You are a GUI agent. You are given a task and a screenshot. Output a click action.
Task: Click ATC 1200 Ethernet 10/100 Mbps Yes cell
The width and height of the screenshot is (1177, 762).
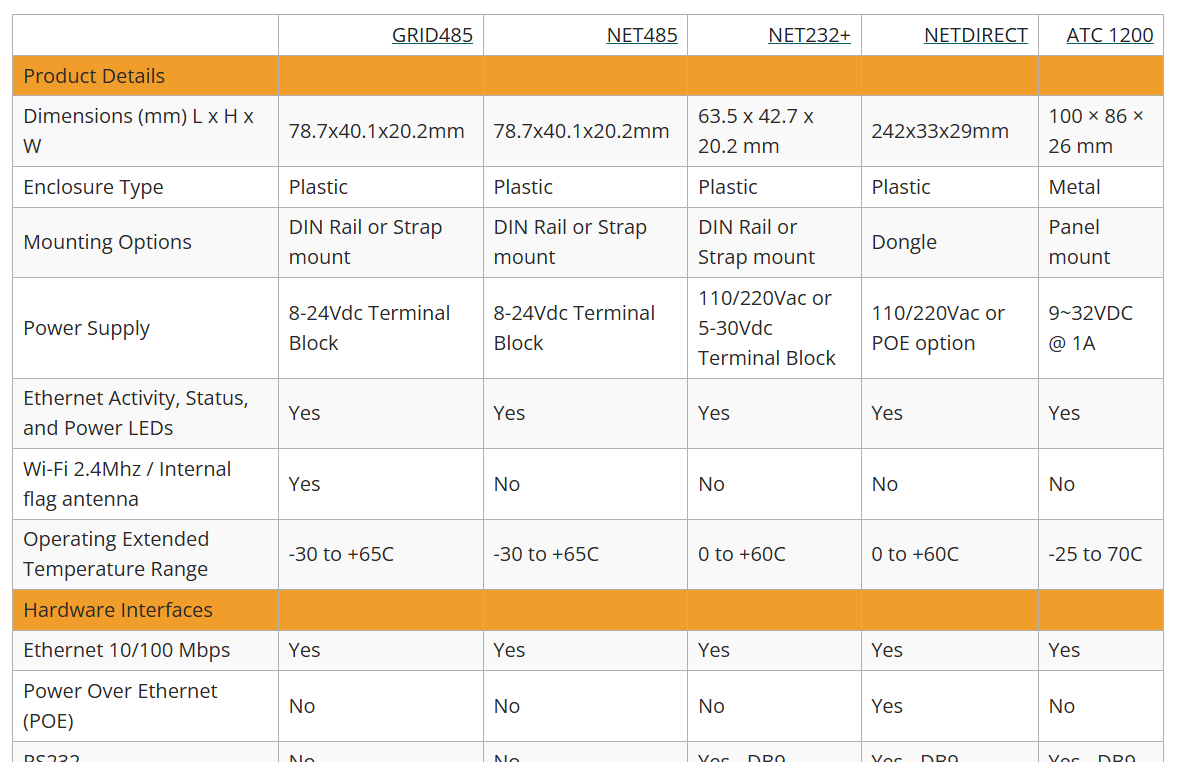[1101, 650]
